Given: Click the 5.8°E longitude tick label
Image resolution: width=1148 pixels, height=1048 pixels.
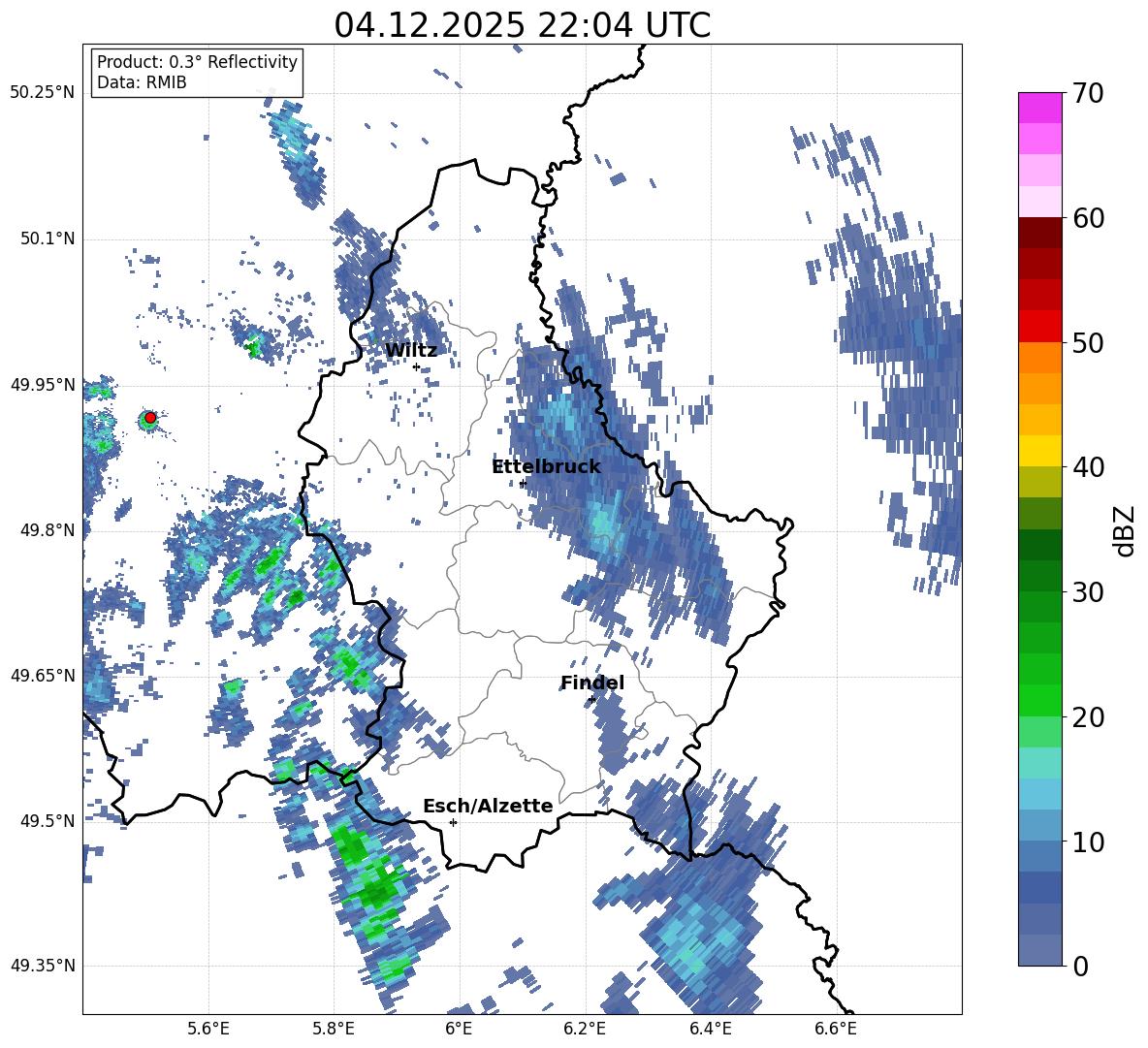Looking at the screenshot, I should click(x=334, y=1029).
